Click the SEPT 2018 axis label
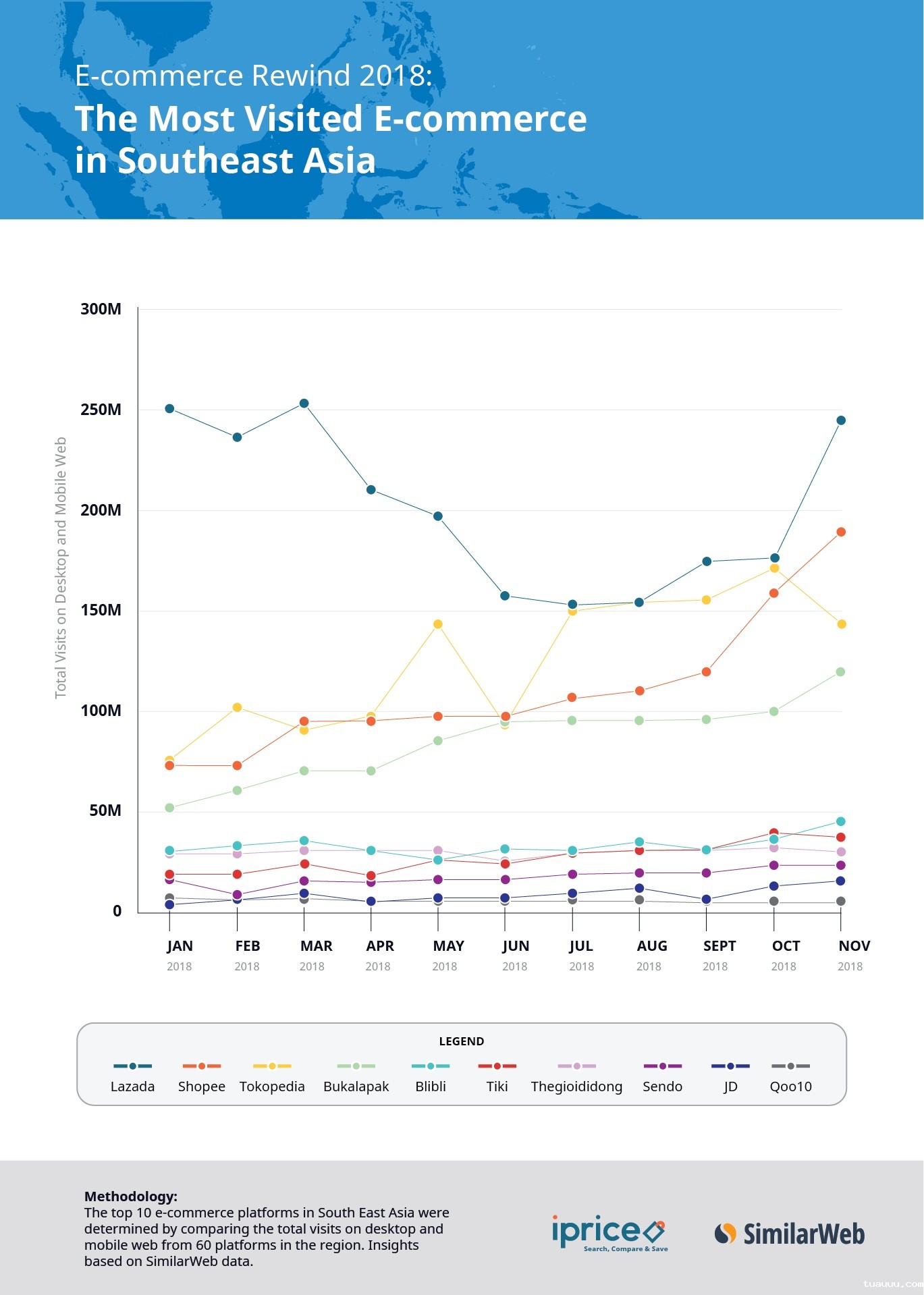The height and width of the screenshot is (1295, 924). pos(719,954)
